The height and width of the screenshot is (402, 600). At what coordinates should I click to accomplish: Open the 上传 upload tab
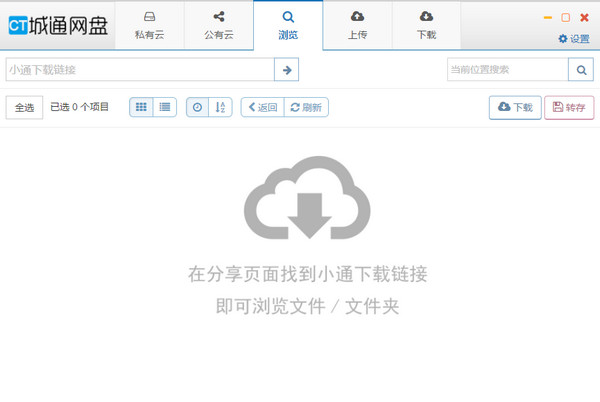tap(357, 25)
